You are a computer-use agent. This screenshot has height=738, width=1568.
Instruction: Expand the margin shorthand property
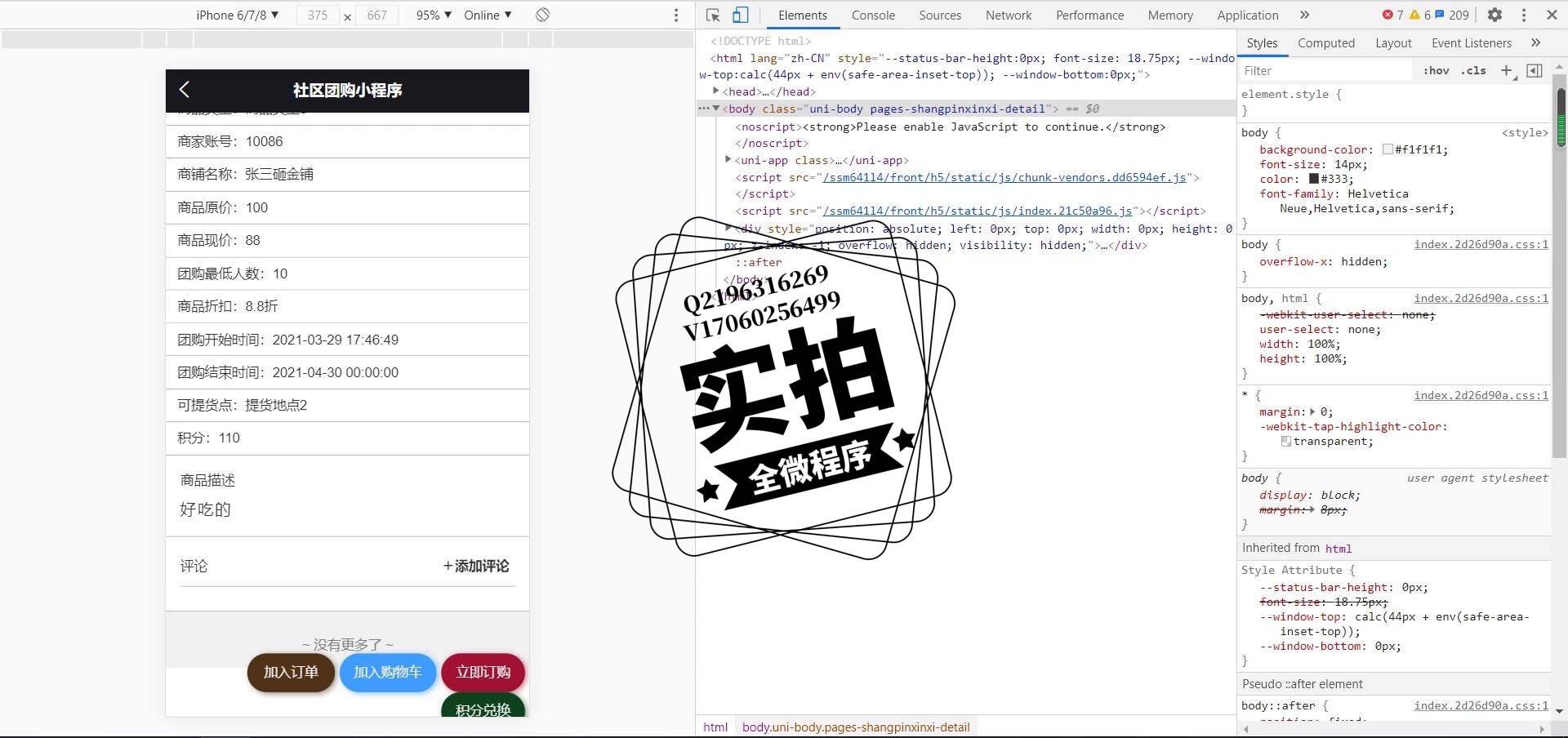[1312, 411]
